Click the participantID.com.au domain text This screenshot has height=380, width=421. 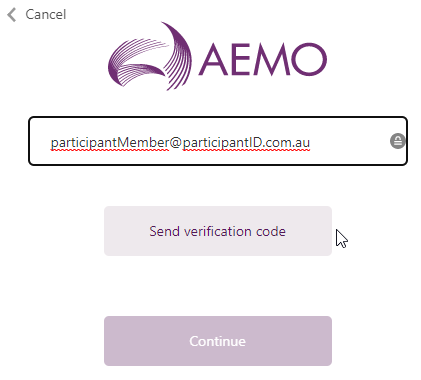coord(246,143)
